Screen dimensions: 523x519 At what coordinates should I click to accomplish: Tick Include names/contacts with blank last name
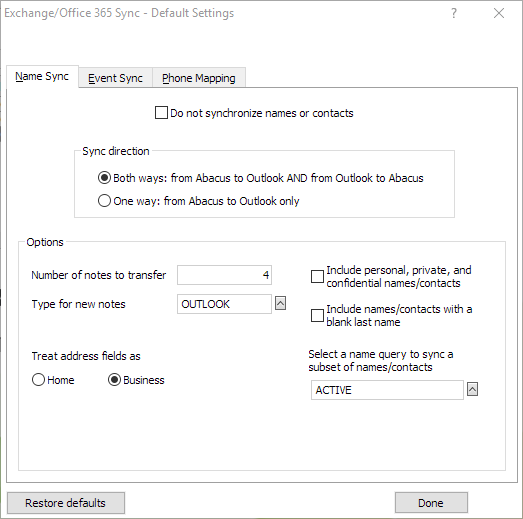[x=317, y=316]
